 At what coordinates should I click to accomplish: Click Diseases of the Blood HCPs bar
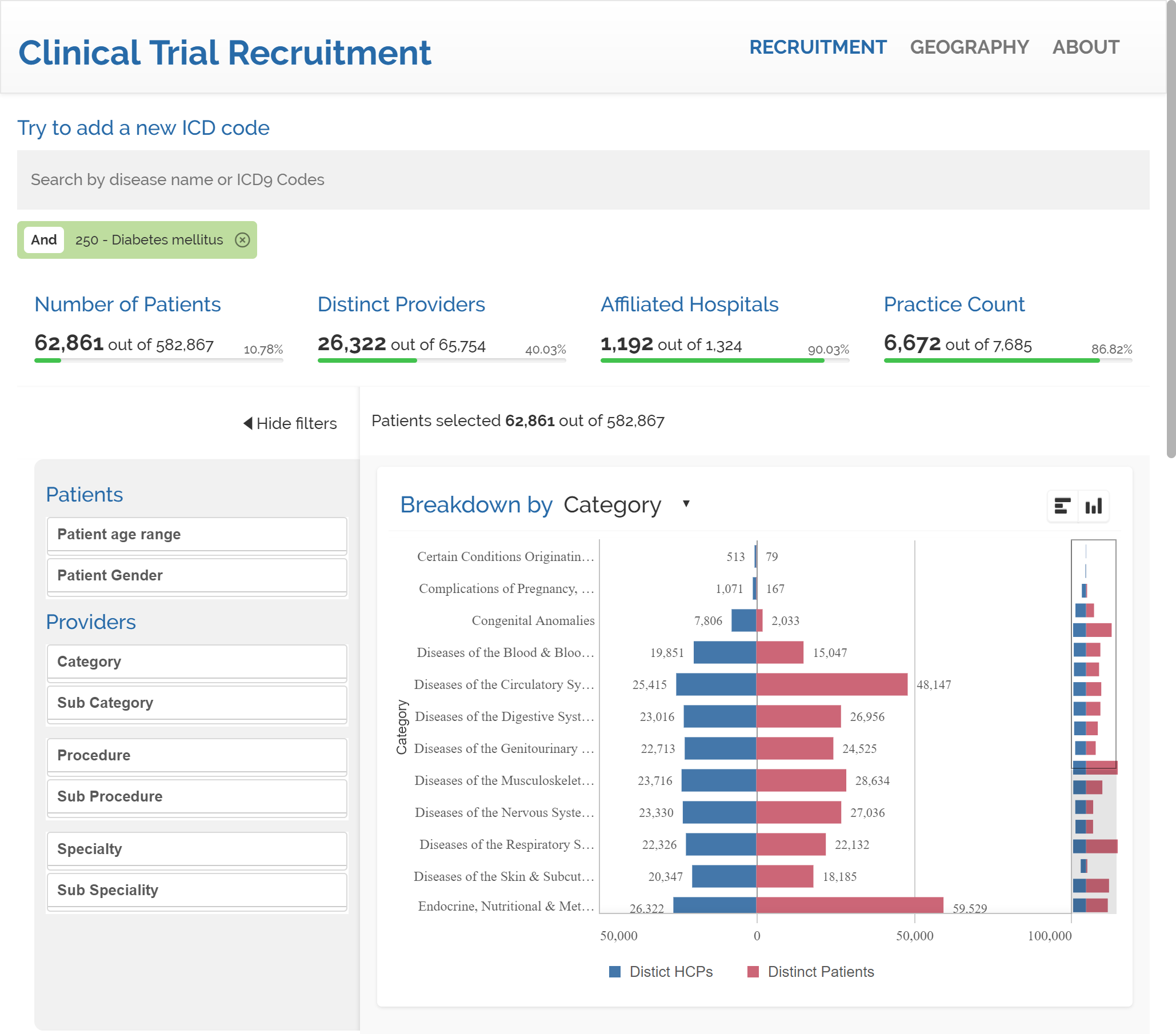[725, 653]
